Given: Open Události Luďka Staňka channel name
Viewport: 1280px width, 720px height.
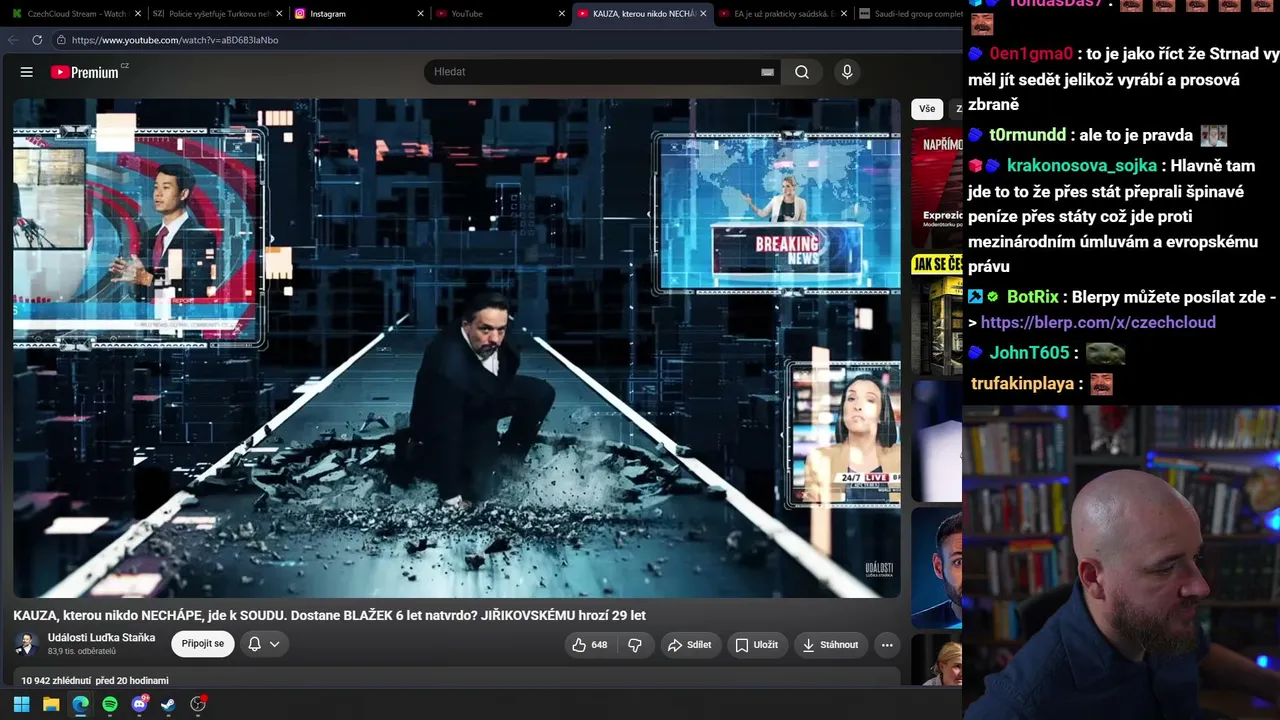Looking at the screenshot, I should 101,638.
